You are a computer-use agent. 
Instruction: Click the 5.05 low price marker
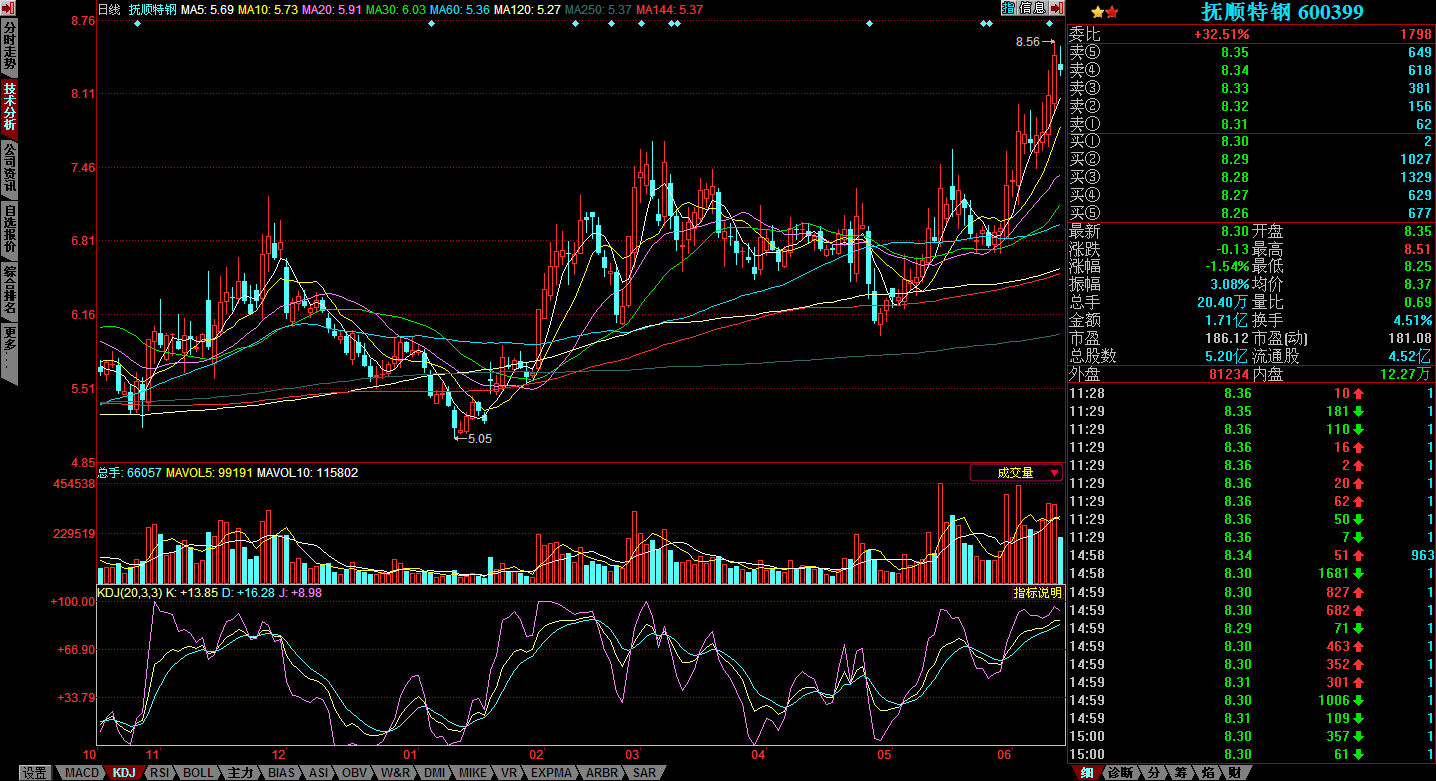(x=480, y=438)
